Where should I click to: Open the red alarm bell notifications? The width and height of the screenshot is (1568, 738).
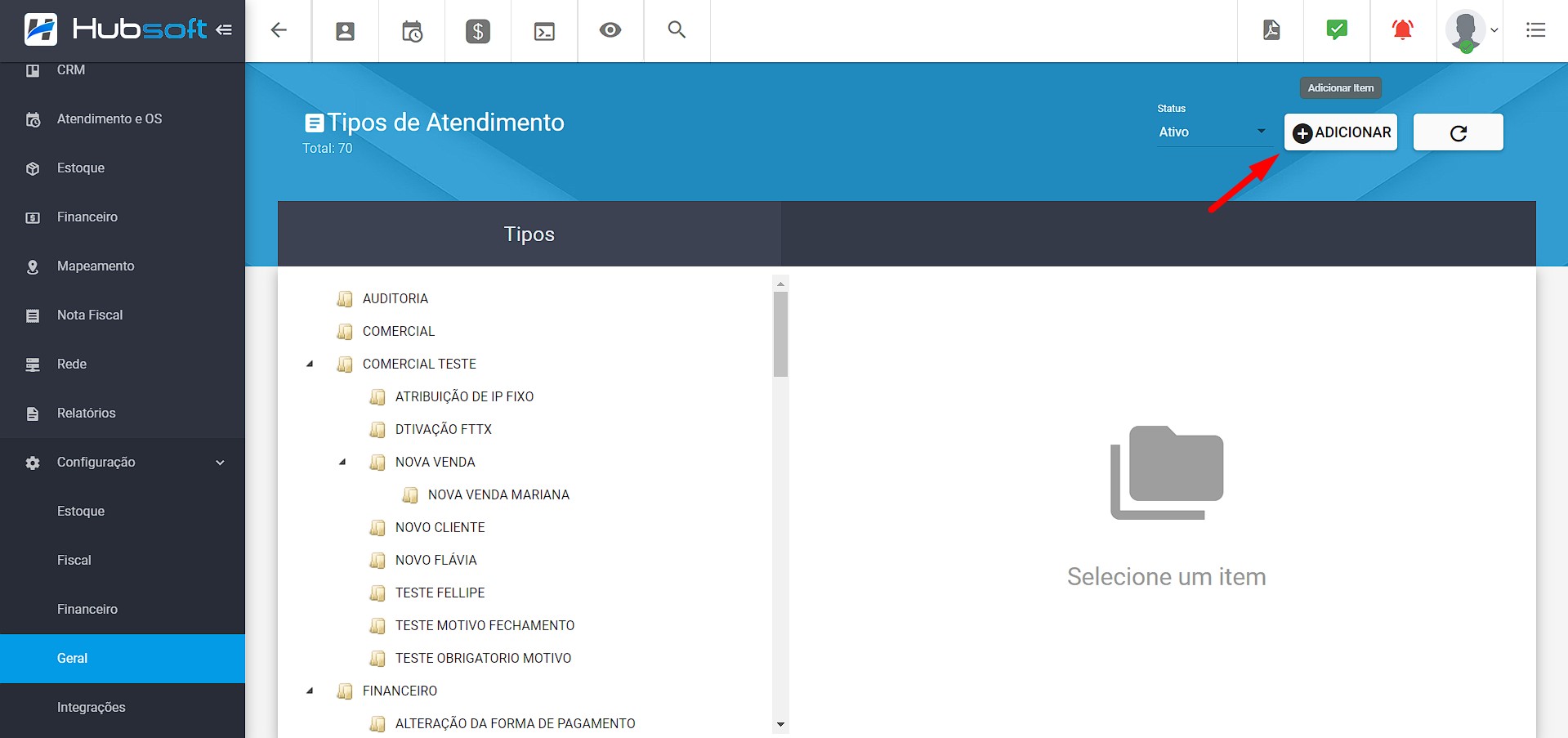1403,30
